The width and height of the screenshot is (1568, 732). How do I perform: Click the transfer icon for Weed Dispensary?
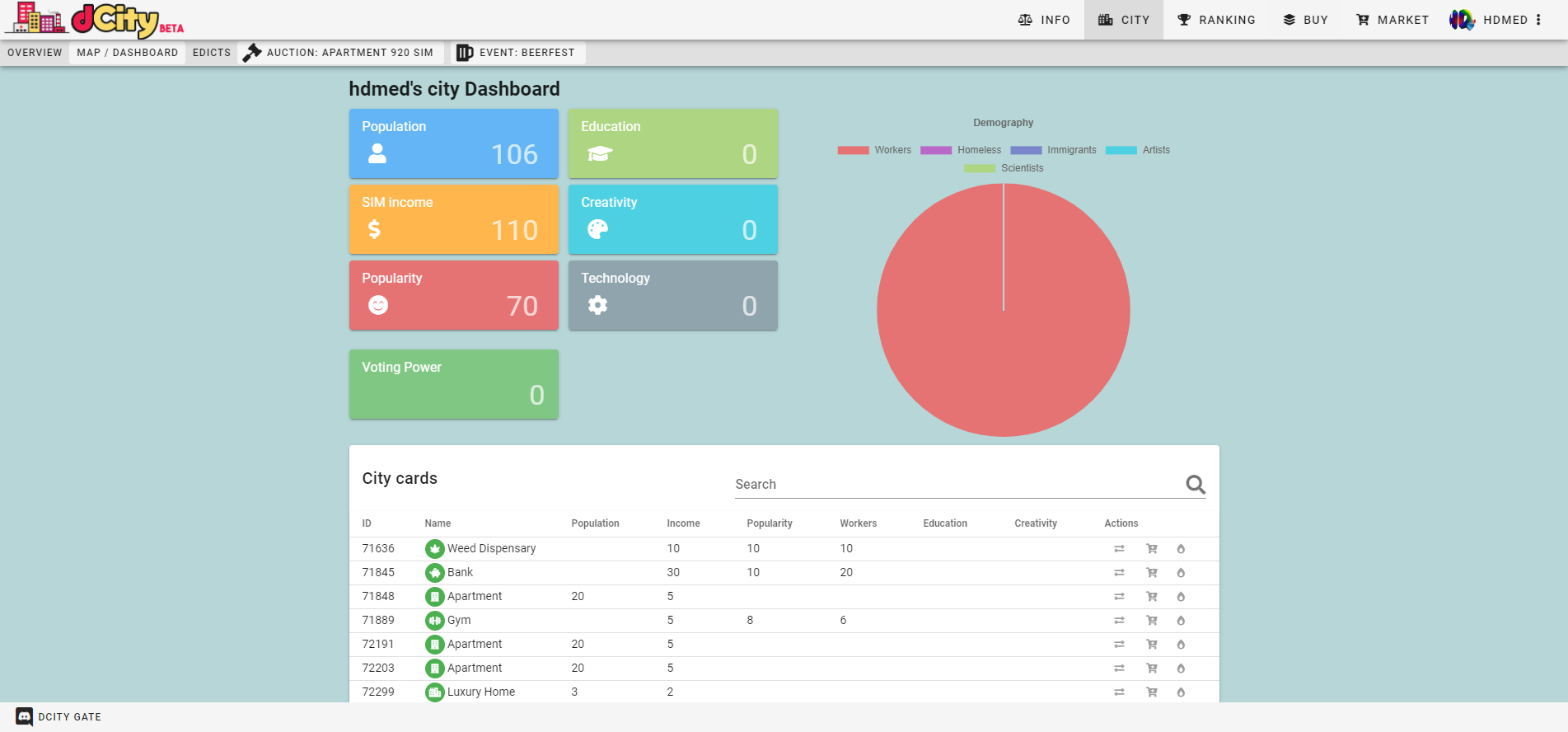tap(1119, 549)
